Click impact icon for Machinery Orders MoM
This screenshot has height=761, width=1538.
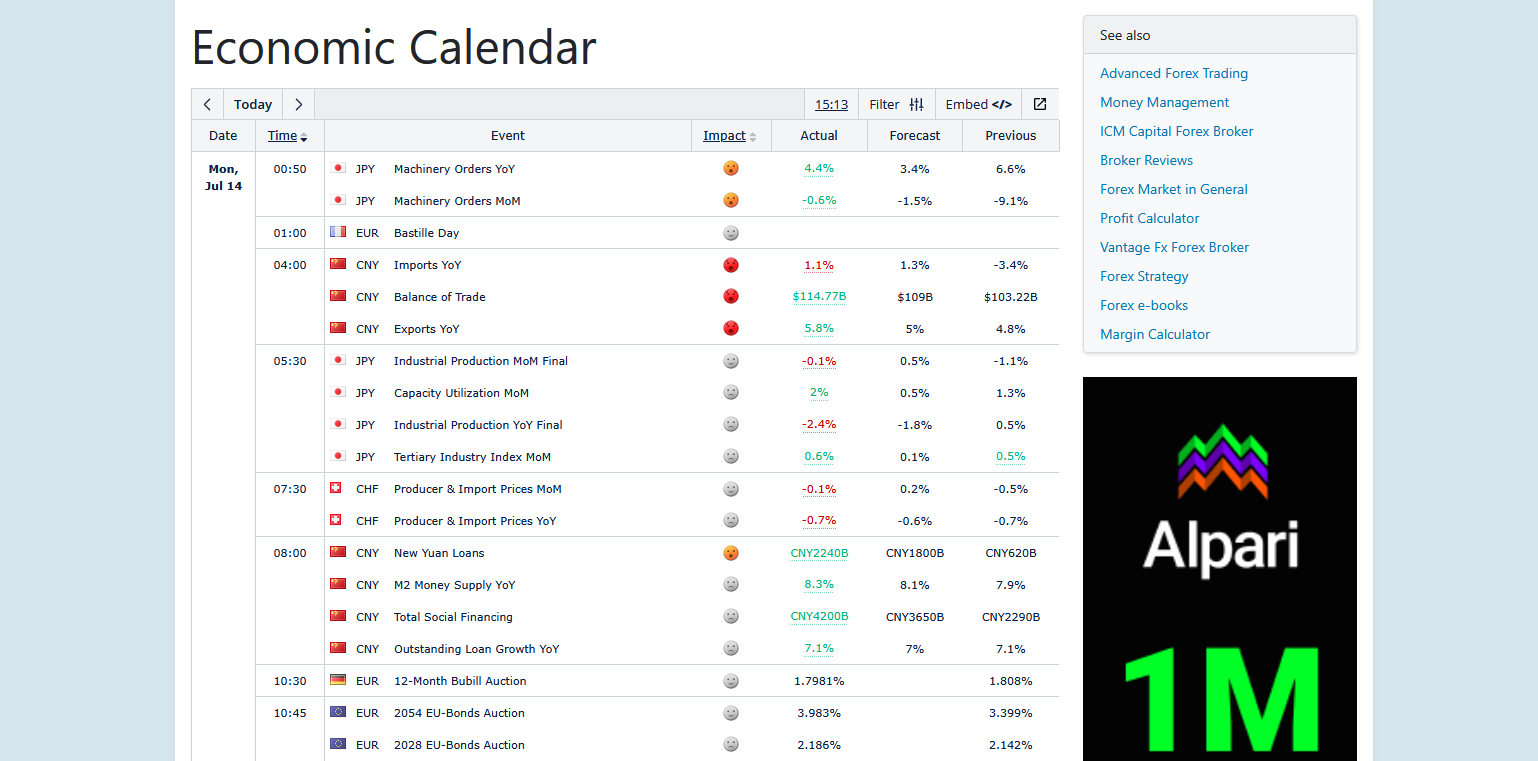click(731, 200)
